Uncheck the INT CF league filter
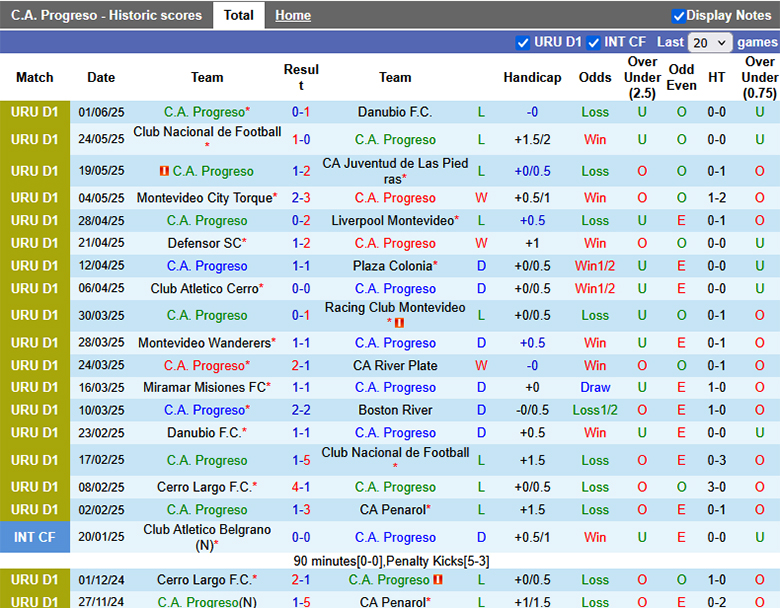Image resolution: width=780 pixels, height=608 pixels. [593, 43]
